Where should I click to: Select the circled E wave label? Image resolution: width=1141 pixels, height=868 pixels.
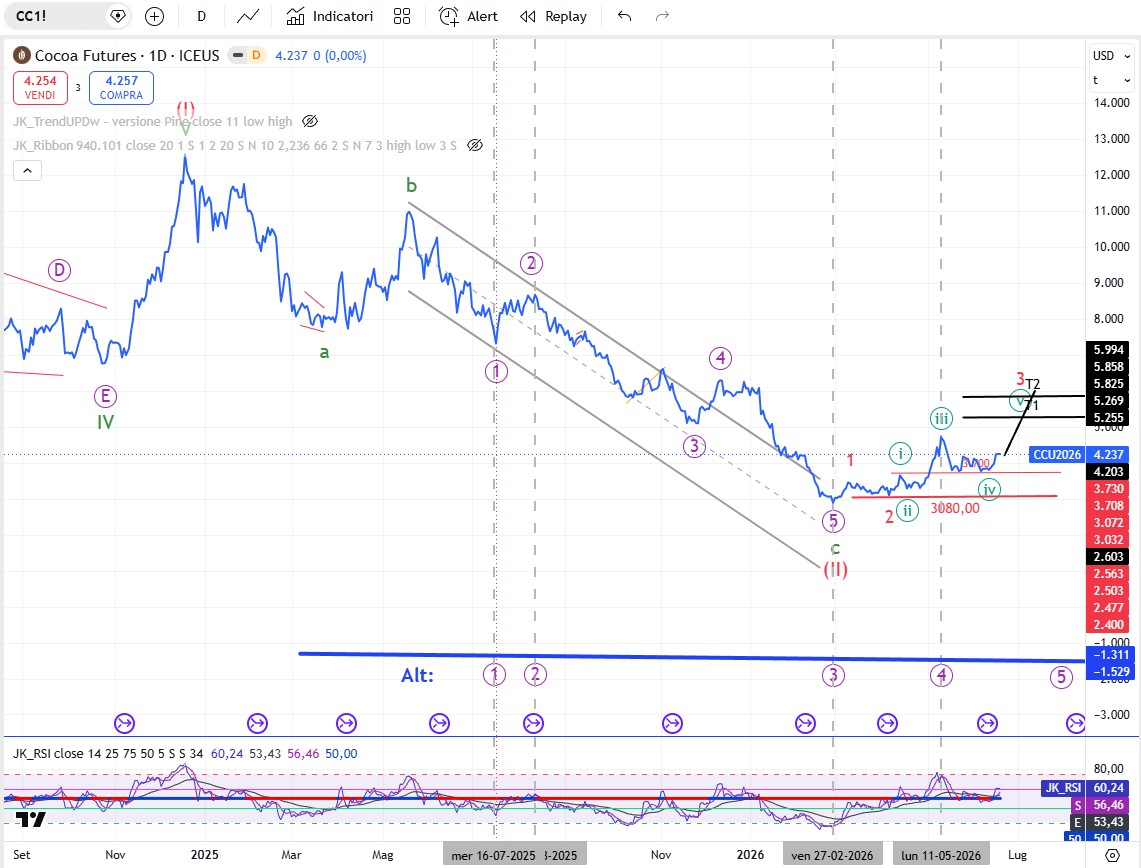point(106,397)
